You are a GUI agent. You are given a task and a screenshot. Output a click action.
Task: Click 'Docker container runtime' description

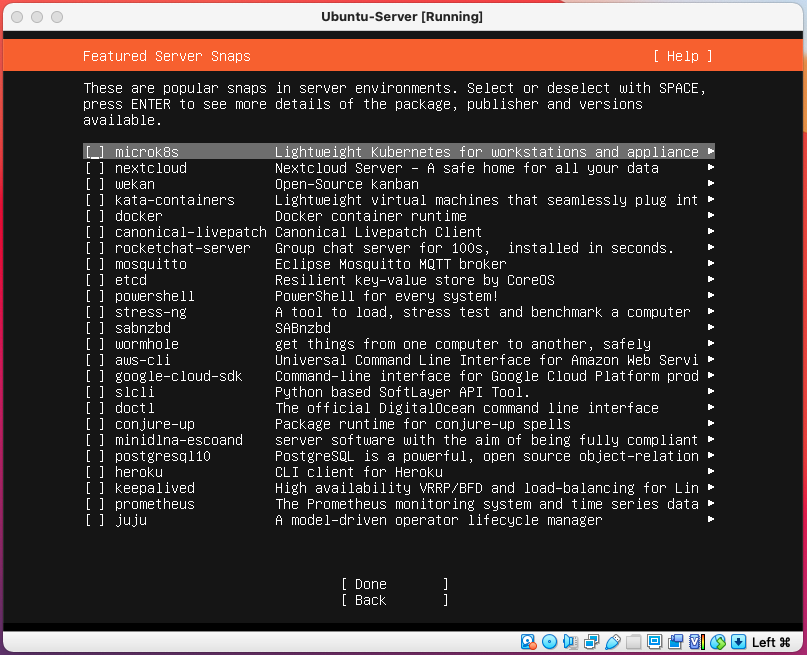coord(371,216)
